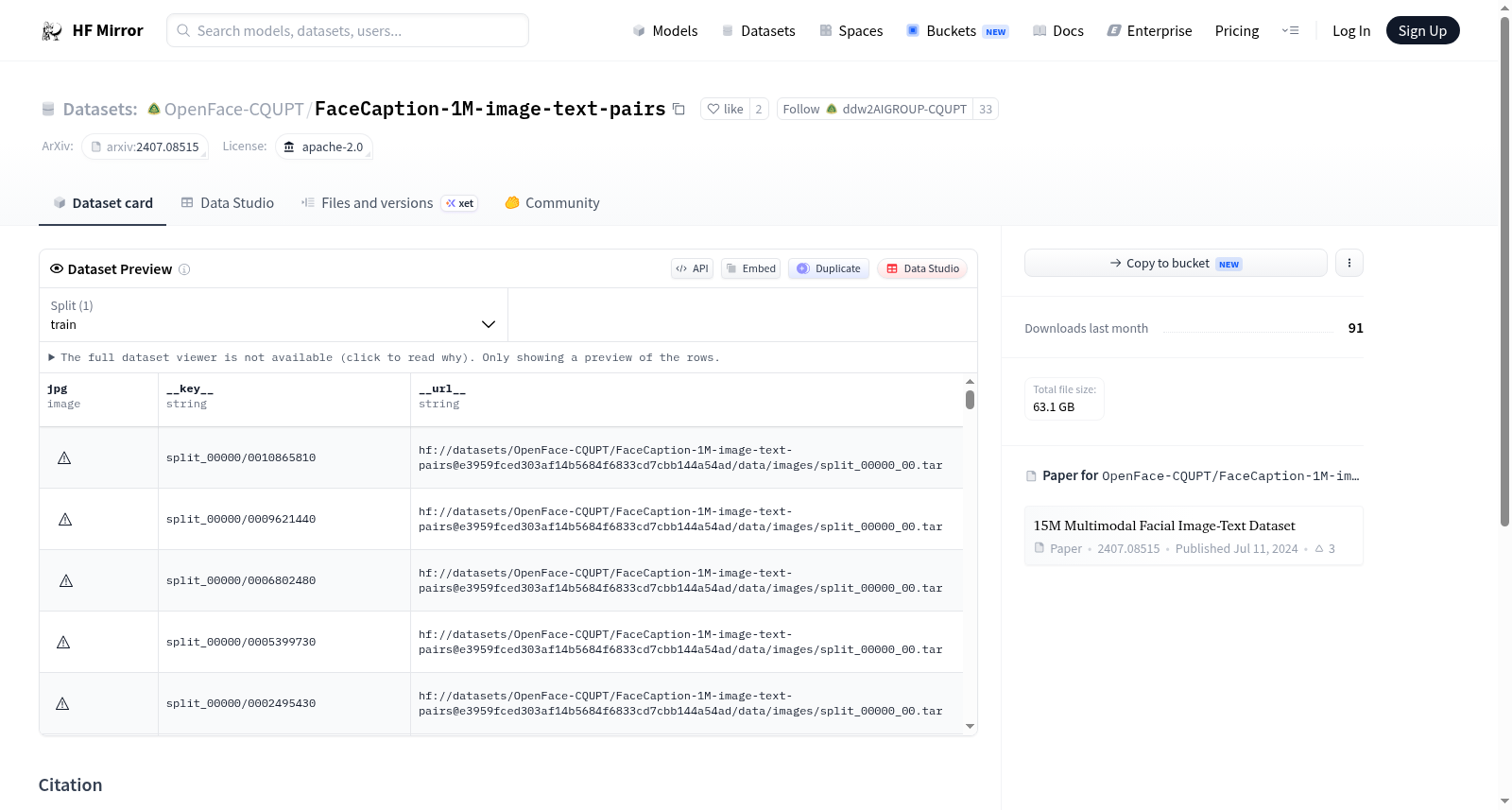Screen dimensions: 1512x810
Task: Click the HF Mirror logo icon
Action: pos(52,31)
